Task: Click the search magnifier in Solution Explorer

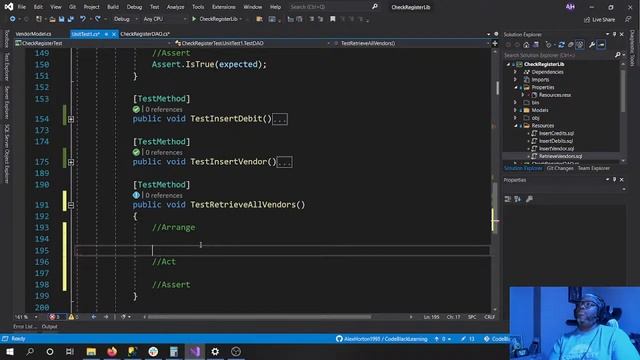Action: pos(618,55)
